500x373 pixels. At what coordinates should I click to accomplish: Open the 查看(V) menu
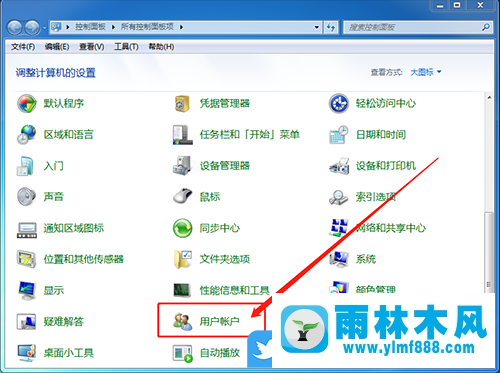pos(91,47)
